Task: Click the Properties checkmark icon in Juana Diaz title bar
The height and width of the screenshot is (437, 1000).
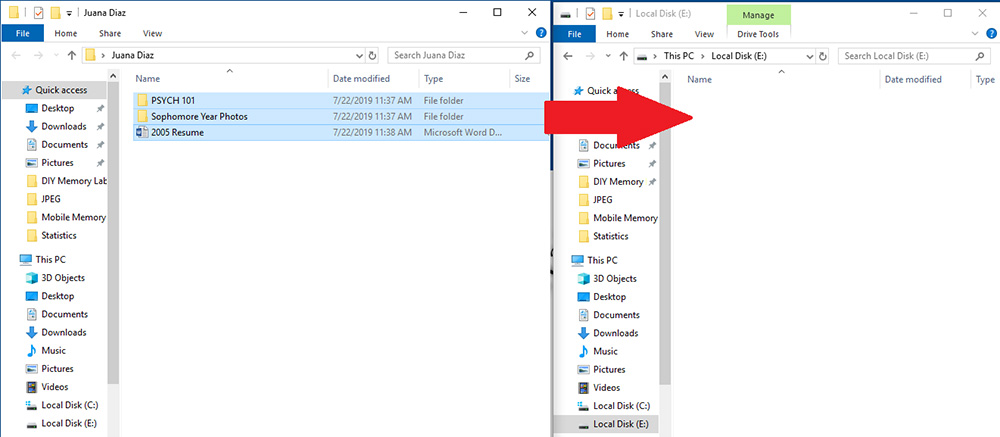Action: tap(38, 13)
